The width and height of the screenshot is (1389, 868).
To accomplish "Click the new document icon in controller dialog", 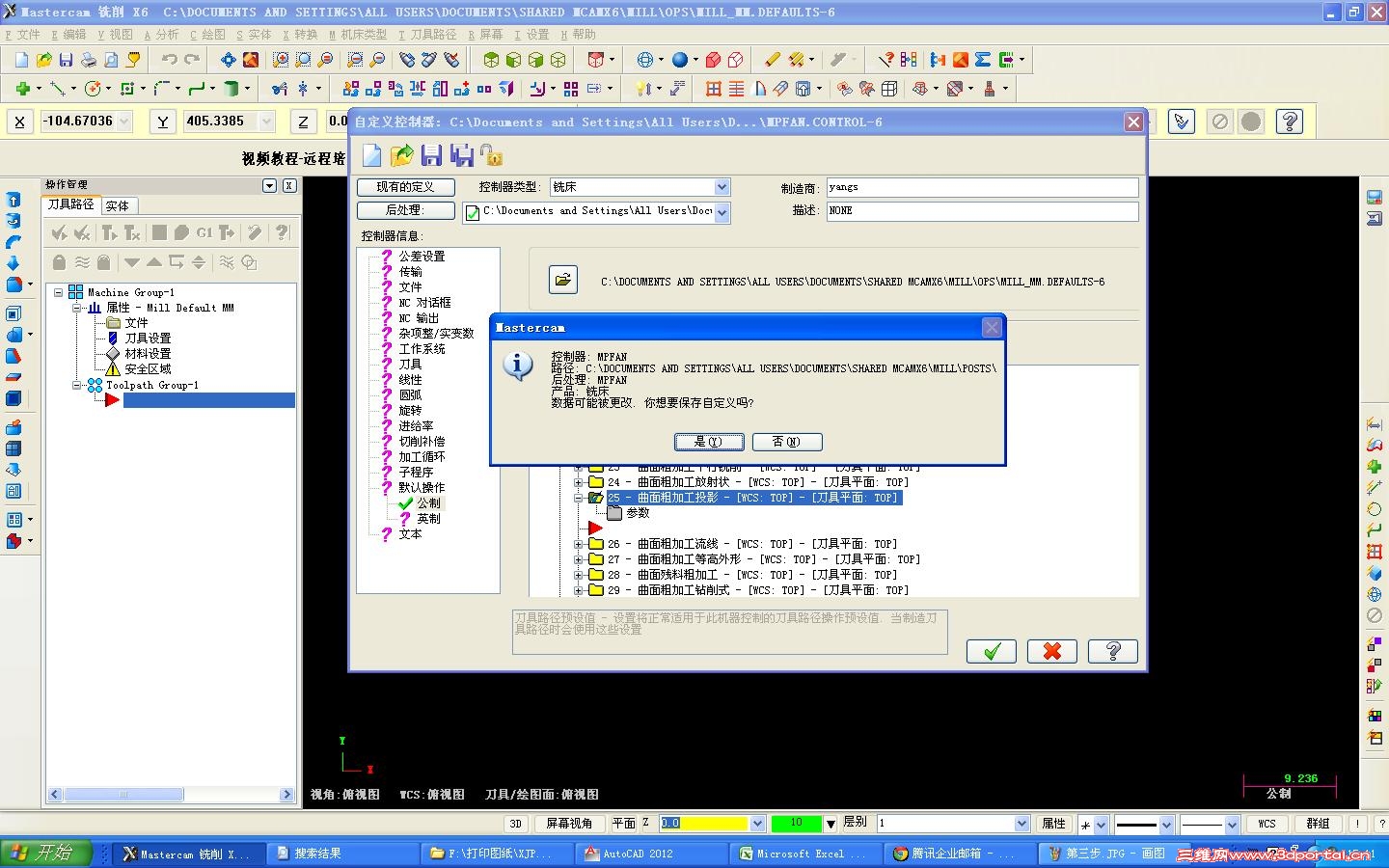I will click(372, 155).
